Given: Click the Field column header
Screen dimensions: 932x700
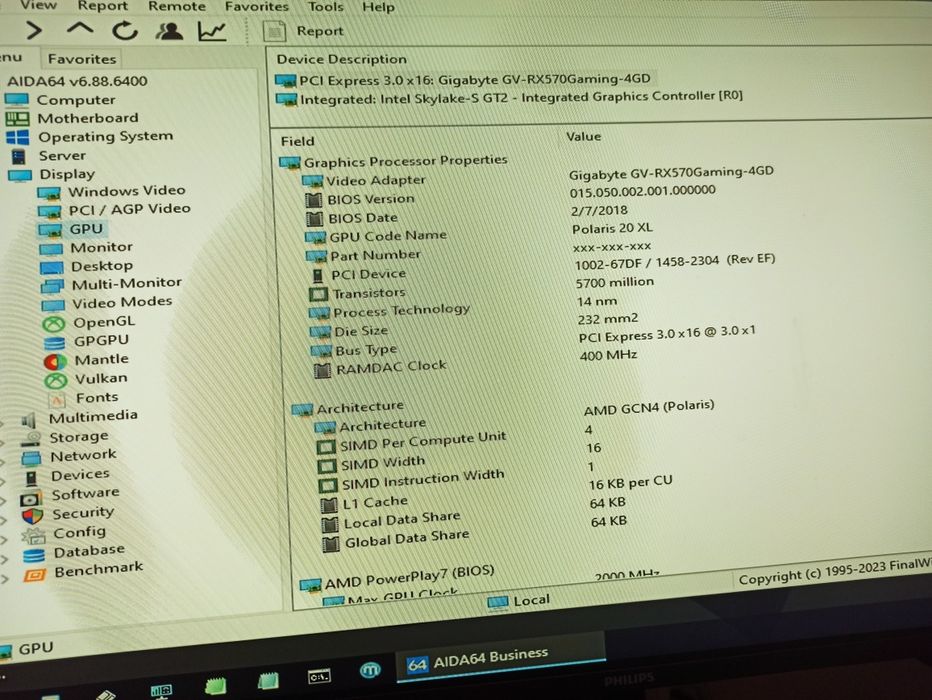Looking at the screenshot, I should tap(297, 141).
